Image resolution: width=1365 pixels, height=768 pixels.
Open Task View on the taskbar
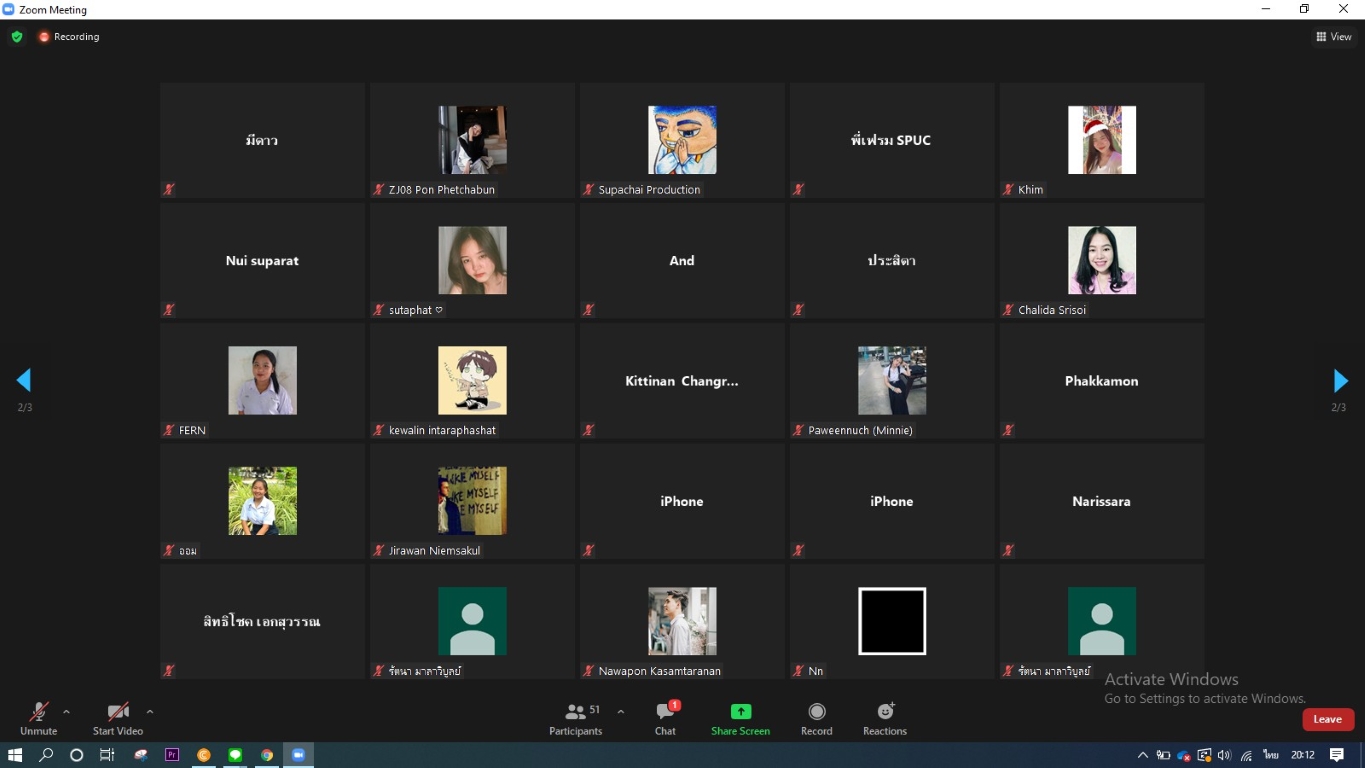tap(107, 755)
